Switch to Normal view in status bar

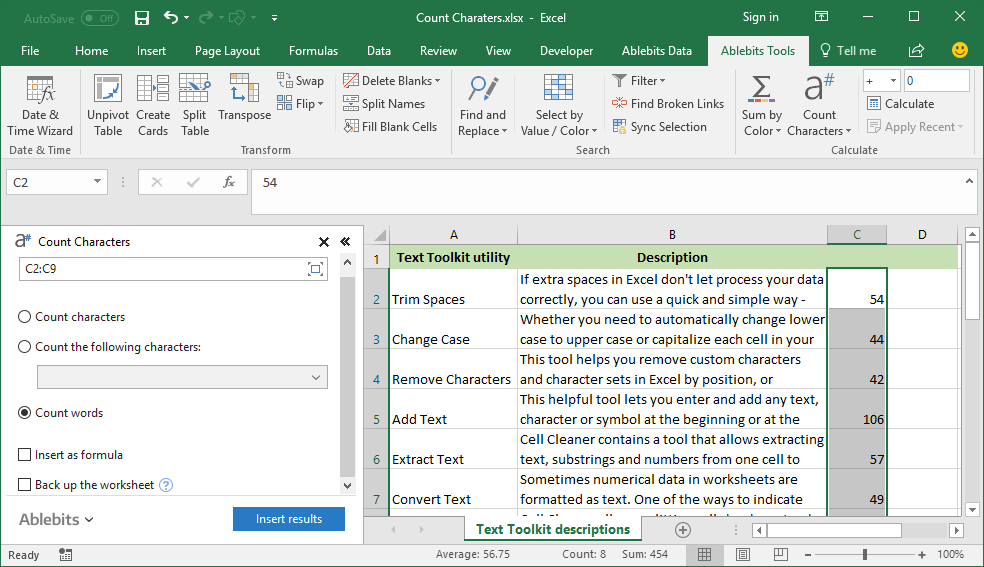(x=705, y=554)
